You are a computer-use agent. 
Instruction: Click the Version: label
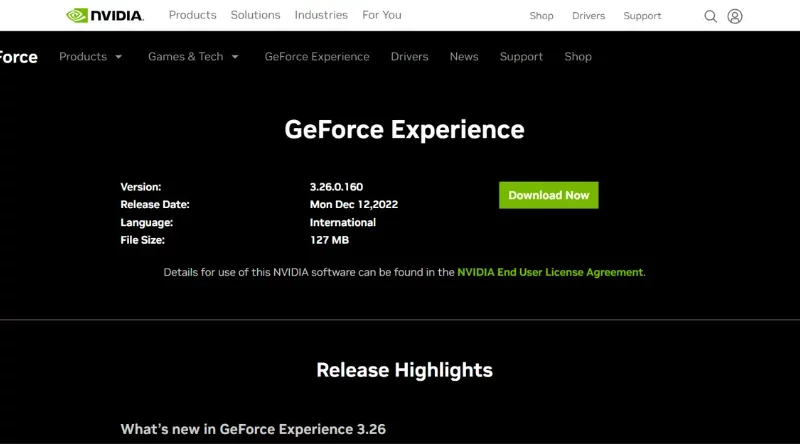click(141, 187)
